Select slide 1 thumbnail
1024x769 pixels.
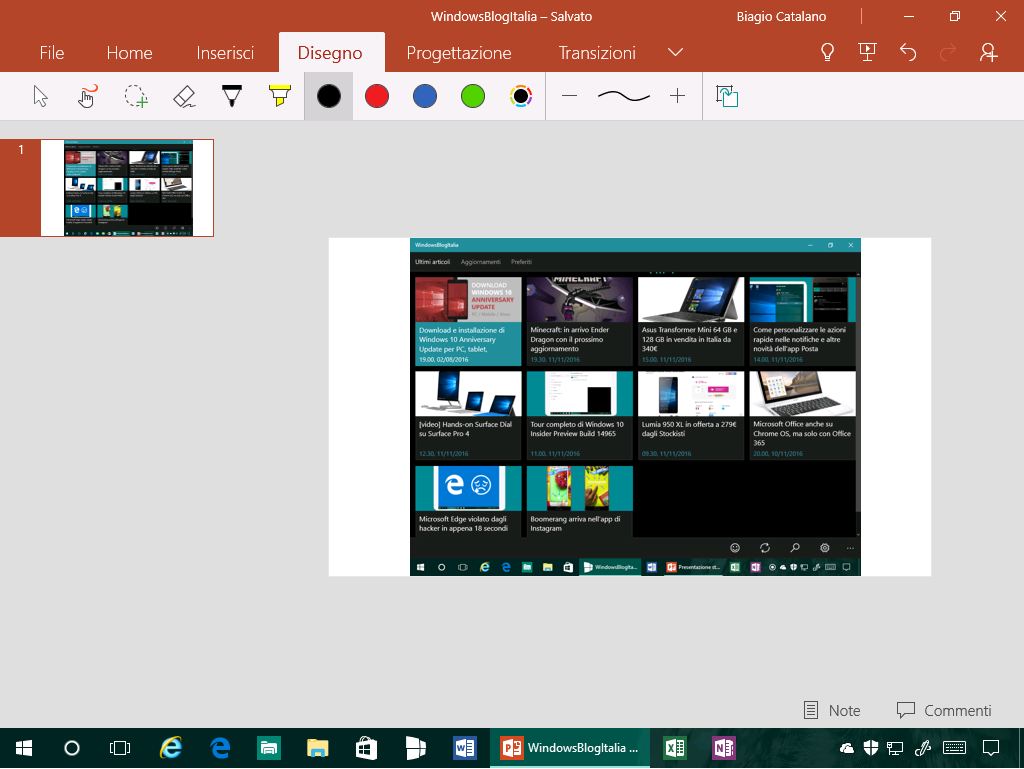point(127,188)
